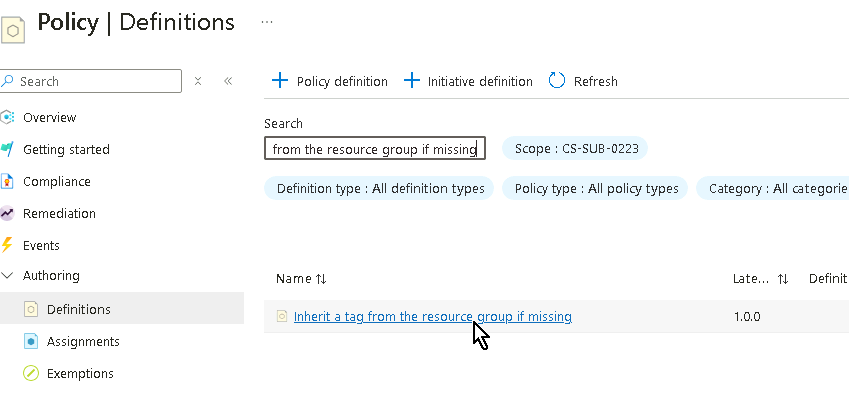Click the Assignments sidebar icon
Image resolution: width=849 pixels, height=407 pixels.
click(x=30, y=341)
